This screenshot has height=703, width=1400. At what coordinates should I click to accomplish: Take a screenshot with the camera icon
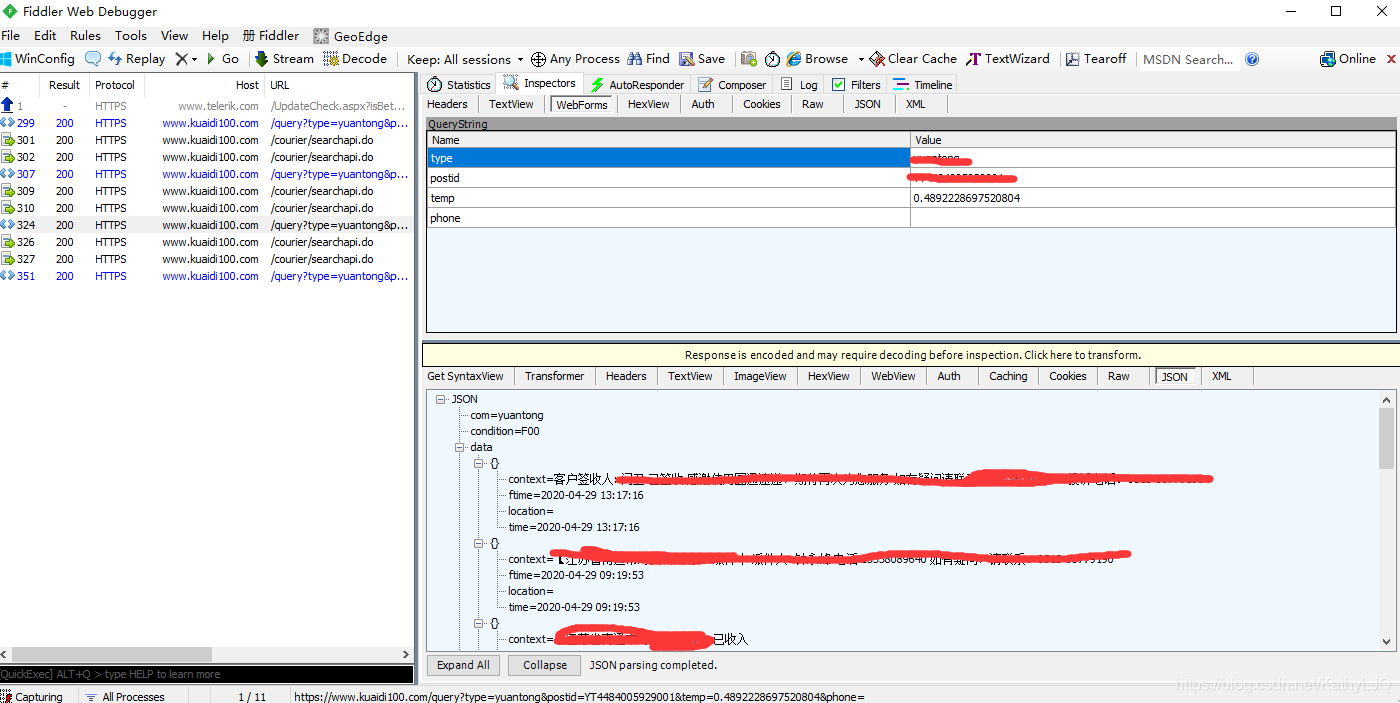point(748,59)
